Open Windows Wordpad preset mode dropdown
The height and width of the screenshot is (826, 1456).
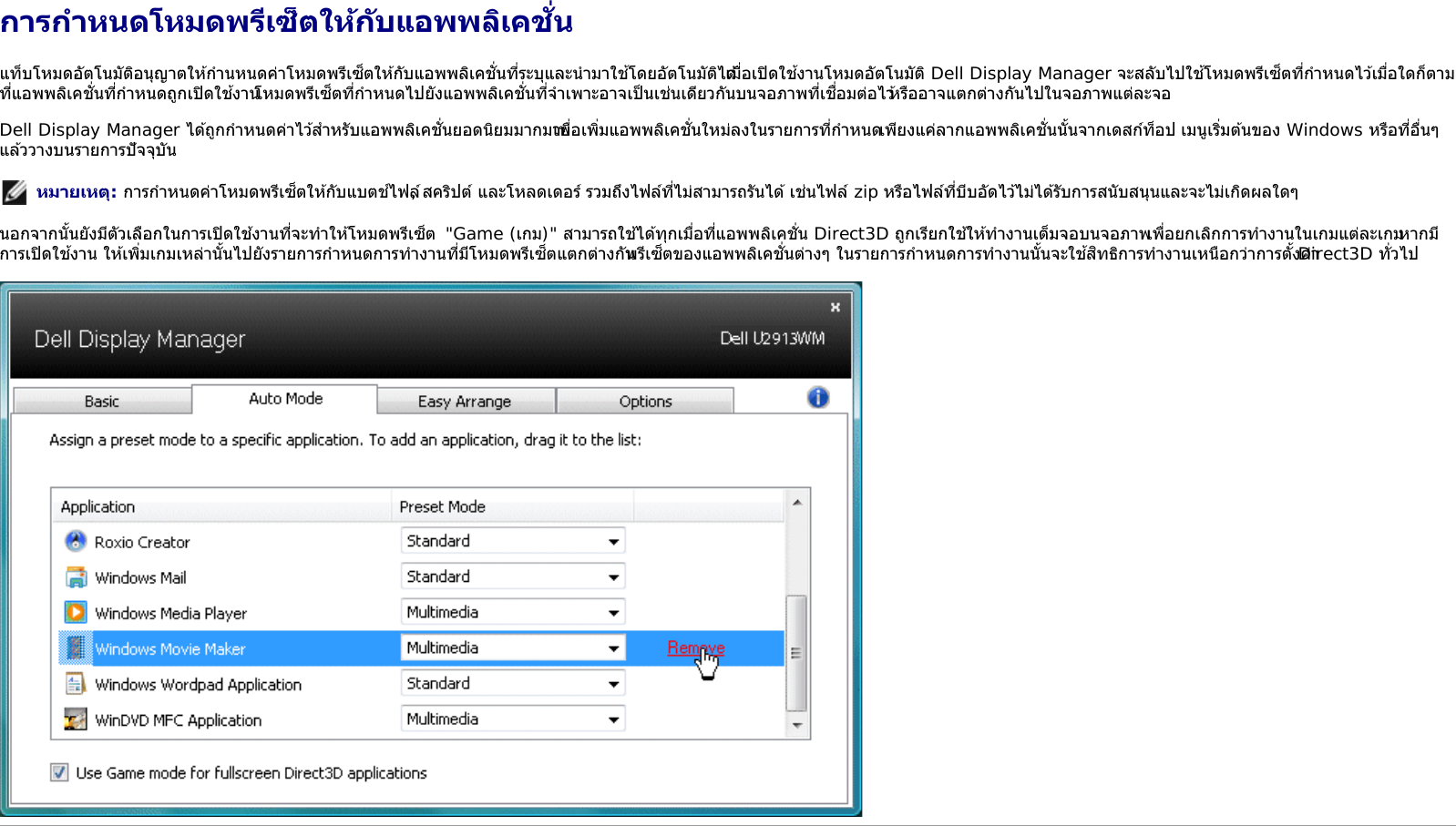pyautogui.click(x=513, y=683)
